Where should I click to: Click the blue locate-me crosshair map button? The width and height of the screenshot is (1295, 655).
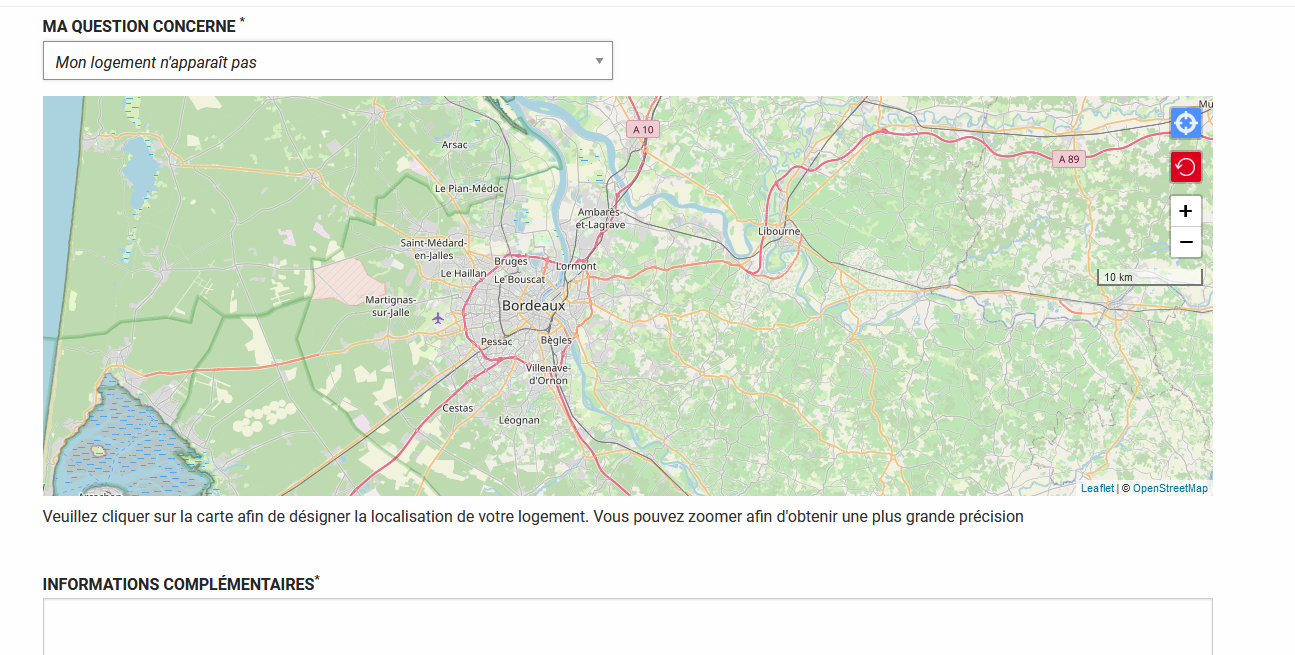[x=1186, y=123]
